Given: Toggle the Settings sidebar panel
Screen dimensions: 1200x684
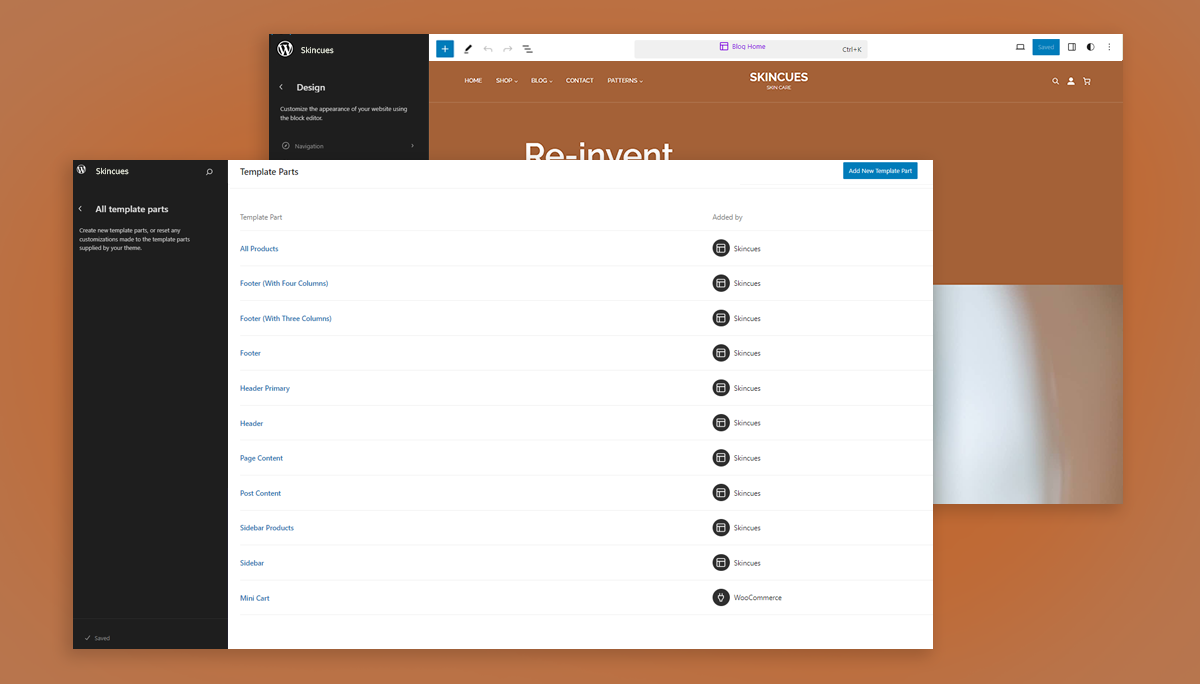Looking at the screenshot, I should point(1071,46).
